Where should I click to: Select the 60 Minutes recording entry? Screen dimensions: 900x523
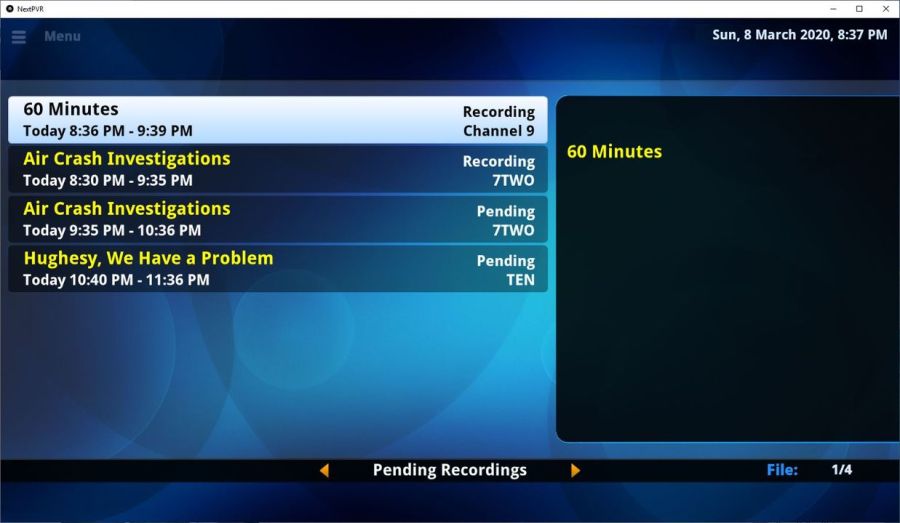point(277,120)
